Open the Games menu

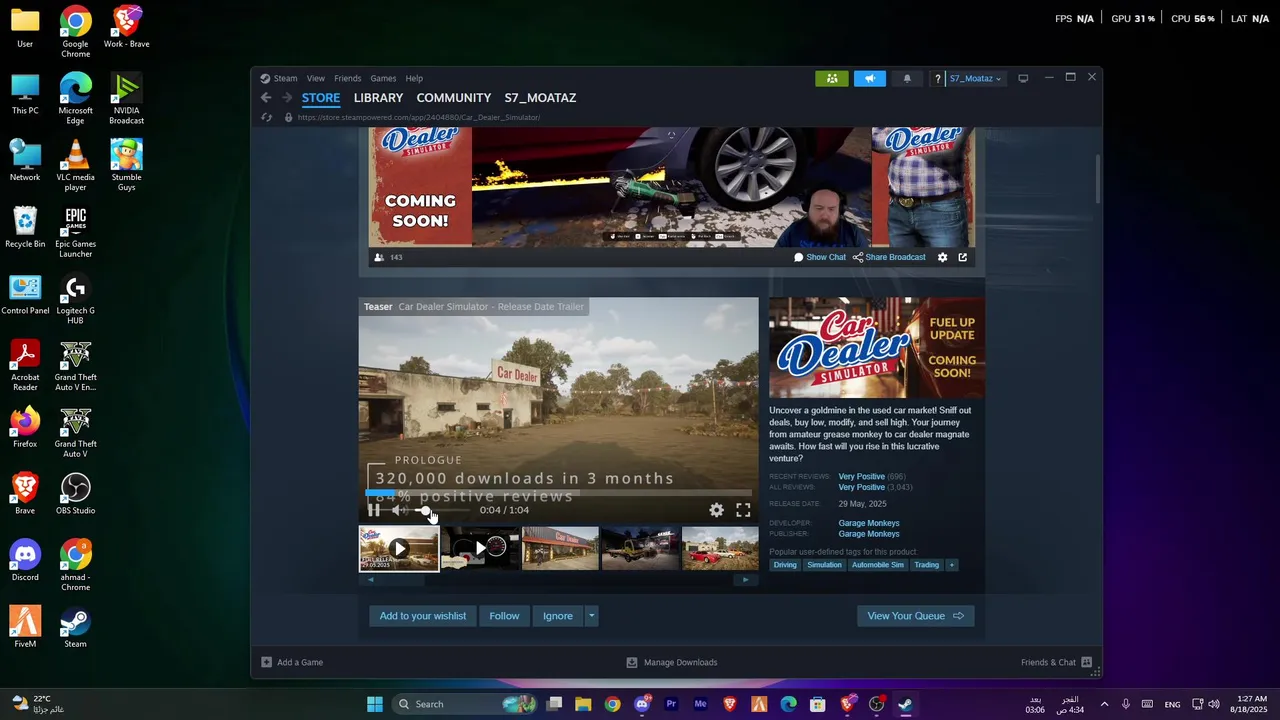[x=383, y=78]
